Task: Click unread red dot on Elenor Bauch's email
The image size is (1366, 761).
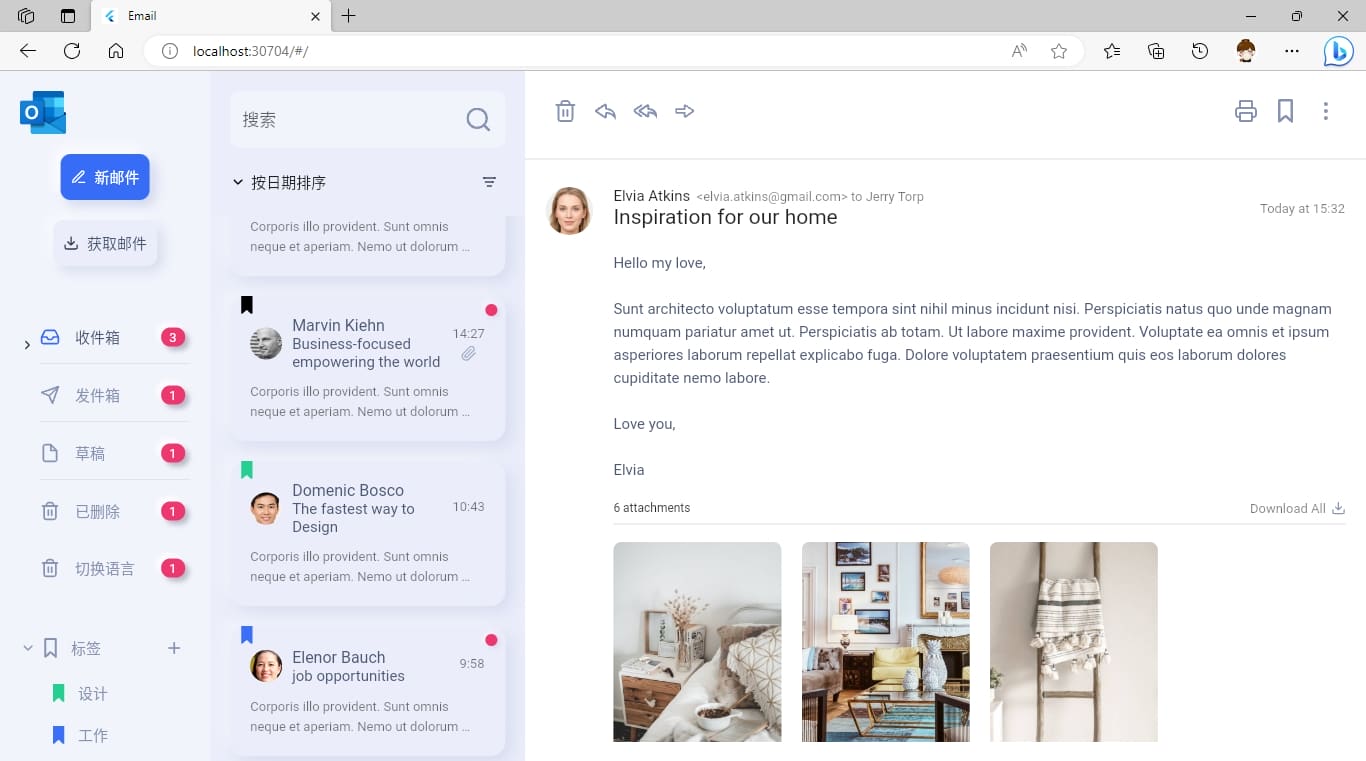Action: (491, 640)
